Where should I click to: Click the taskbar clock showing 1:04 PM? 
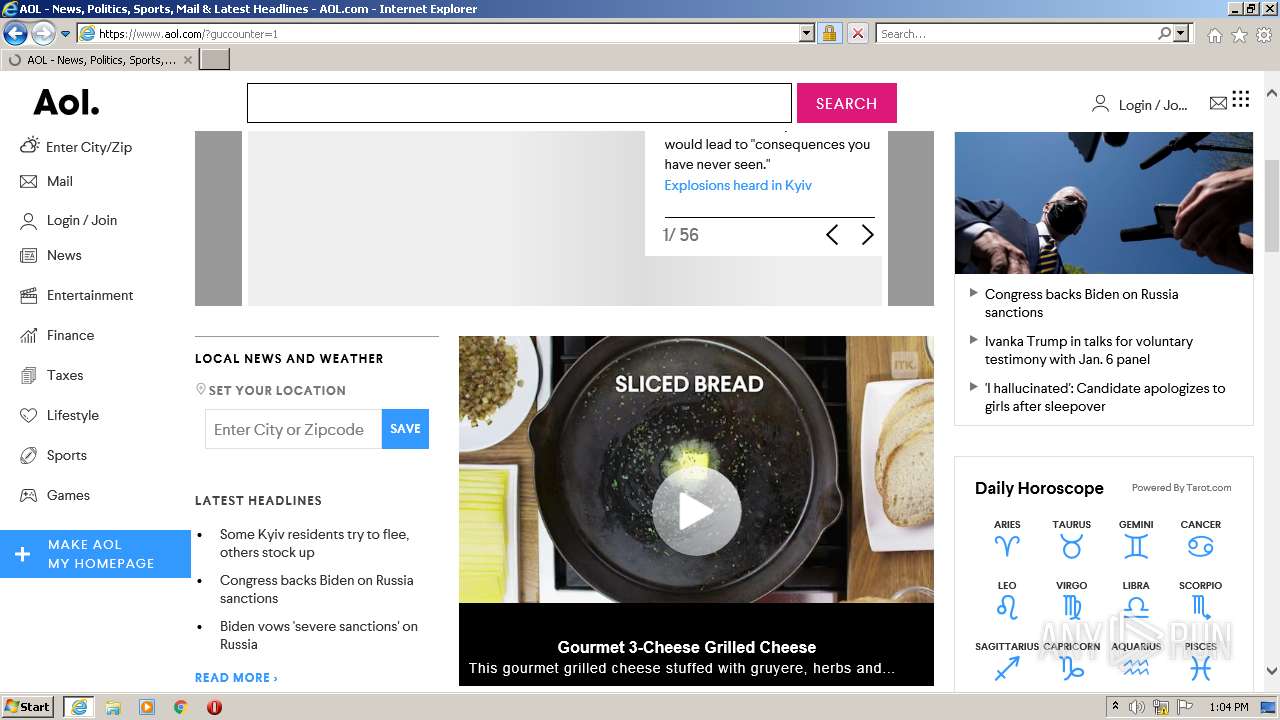coord(1228,707)
